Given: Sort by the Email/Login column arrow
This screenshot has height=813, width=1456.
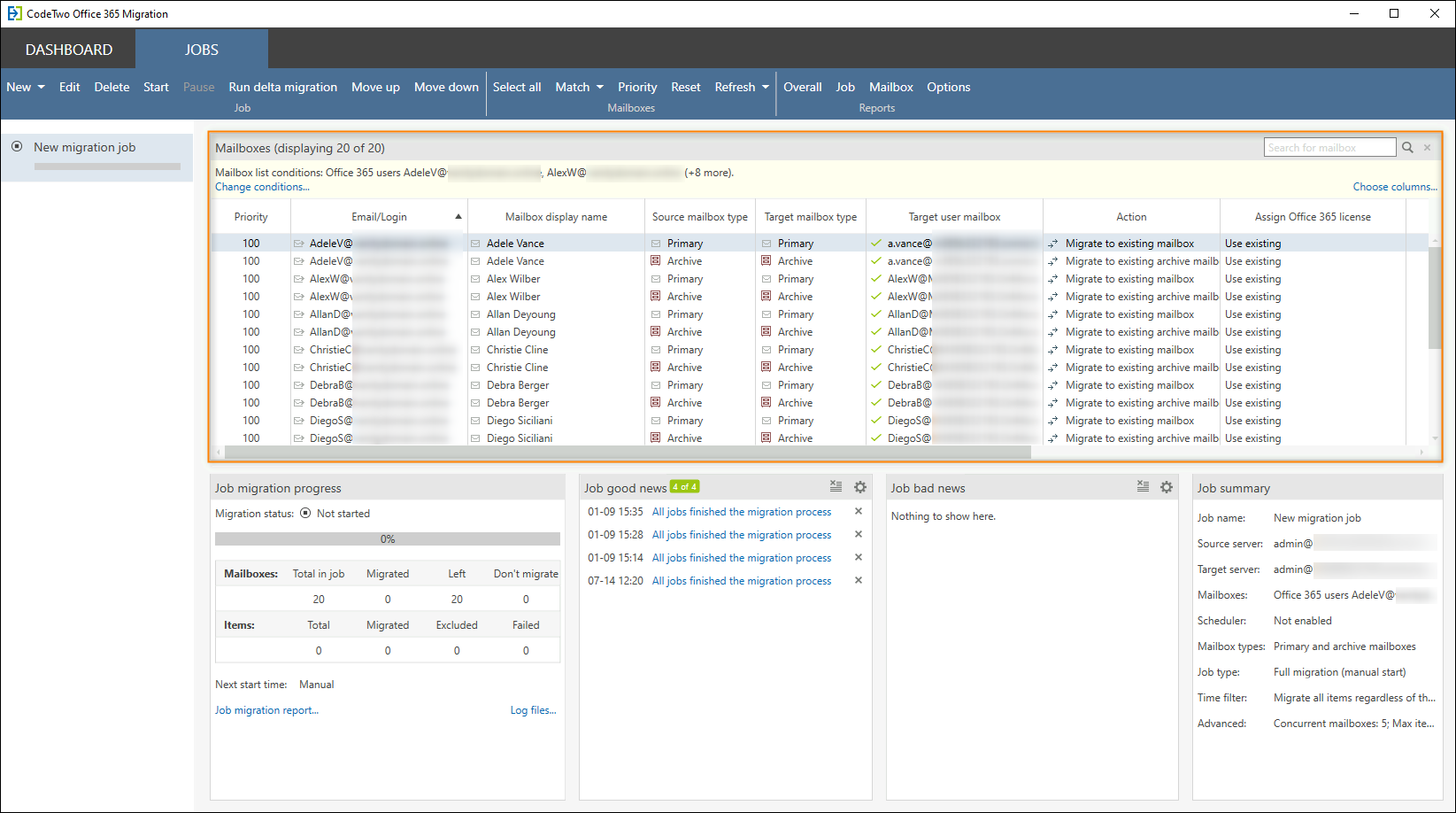Looking at the screenshot, I should [x=458, y=216].
